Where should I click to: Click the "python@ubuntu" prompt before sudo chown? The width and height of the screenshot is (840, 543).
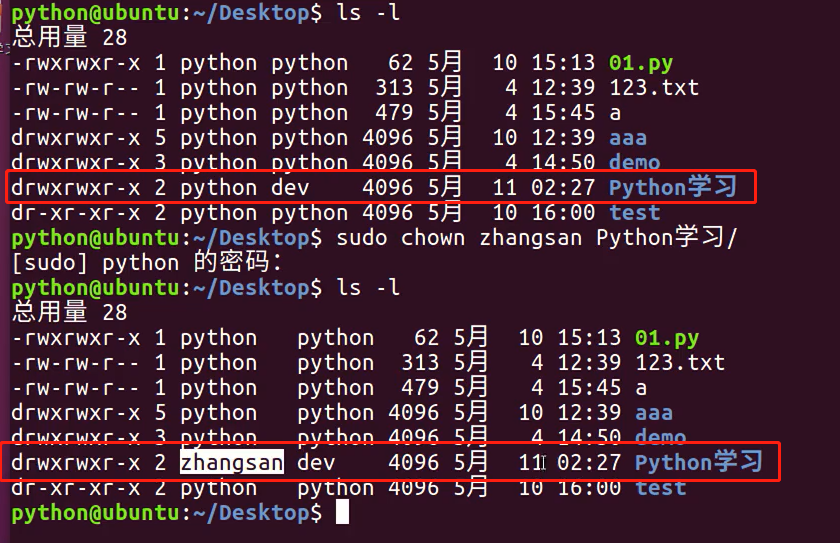click(x=95, y=238)
